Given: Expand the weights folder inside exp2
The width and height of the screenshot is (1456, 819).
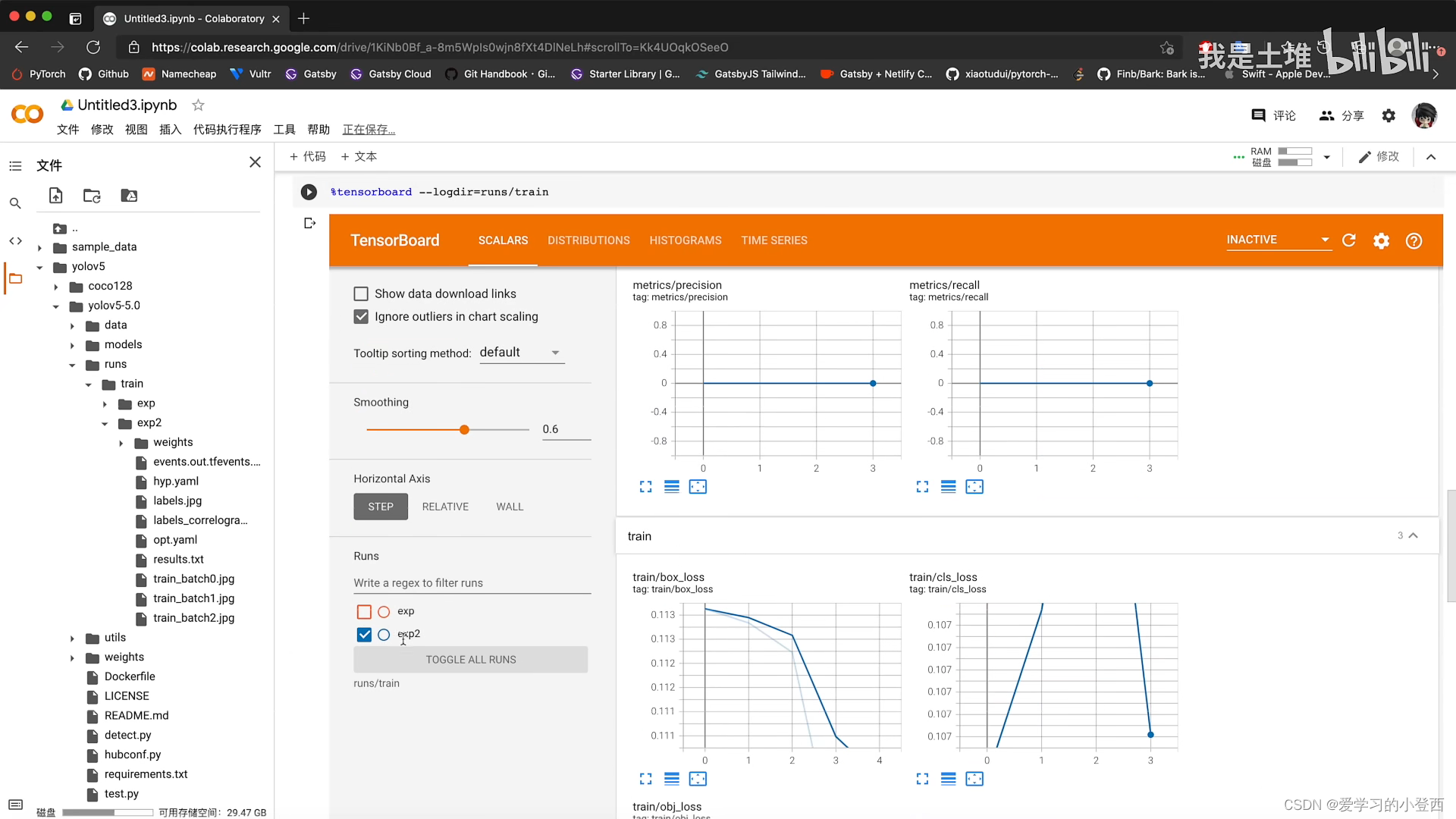Looking at the screenshot, I should point(121,443).
